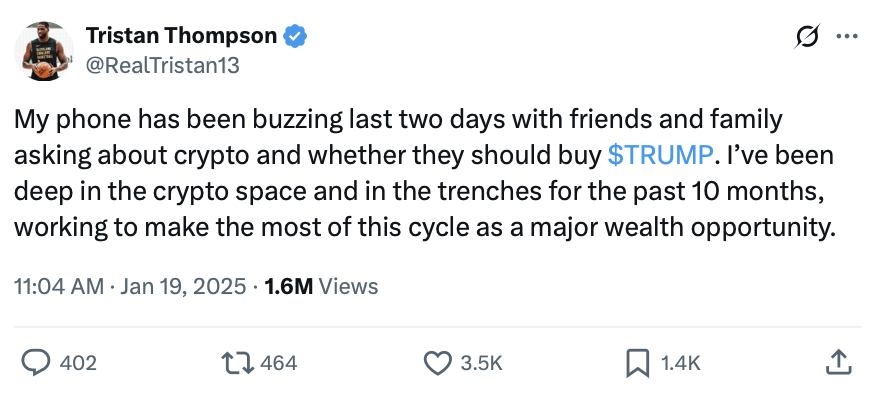Open the share upload icon
The height and width of the screenshot is (393, 885).
coord(838,363)
